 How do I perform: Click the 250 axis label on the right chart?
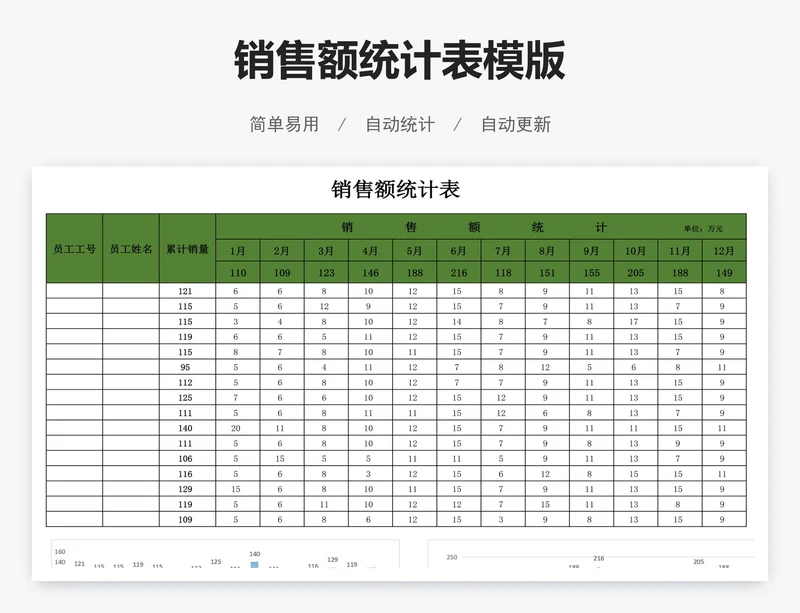point(452,557)
